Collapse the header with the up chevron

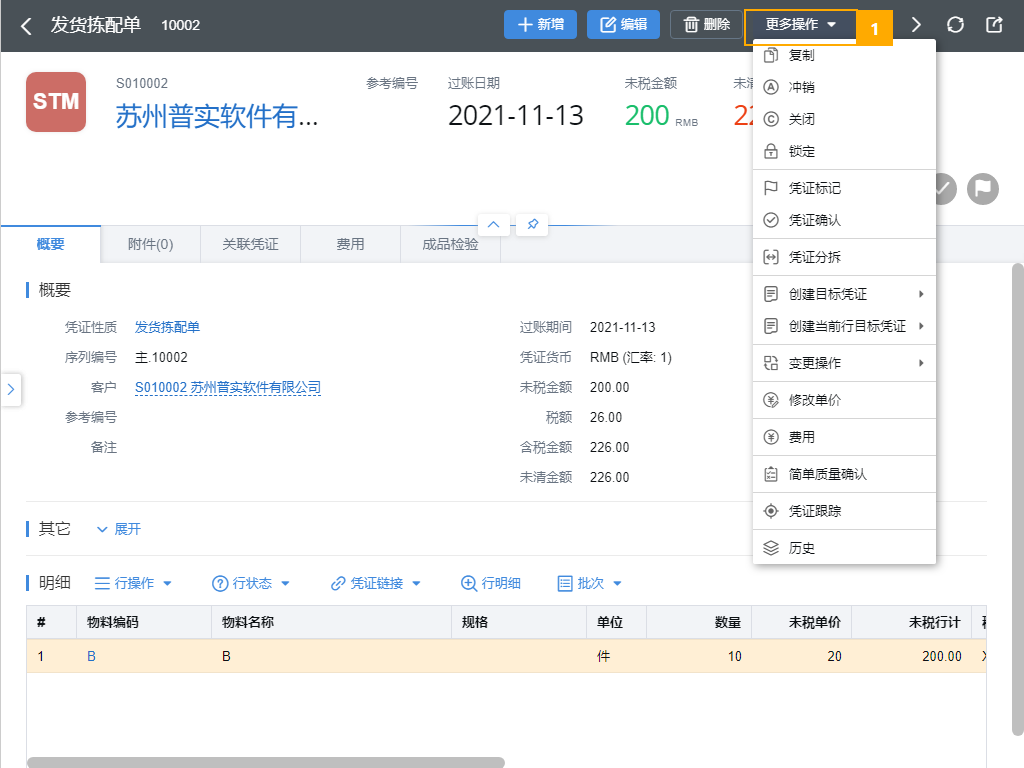pyautogui.click(x=494, y=225)
